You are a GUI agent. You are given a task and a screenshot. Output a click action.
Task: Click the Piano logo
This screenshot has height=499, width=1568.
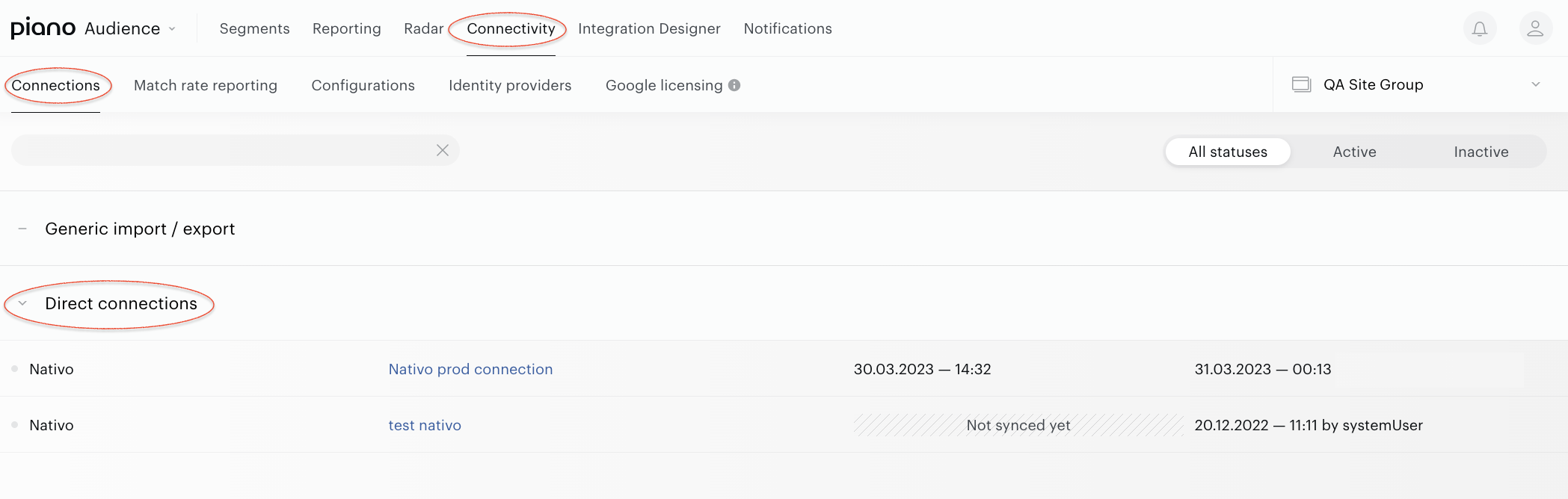point(43,28)
